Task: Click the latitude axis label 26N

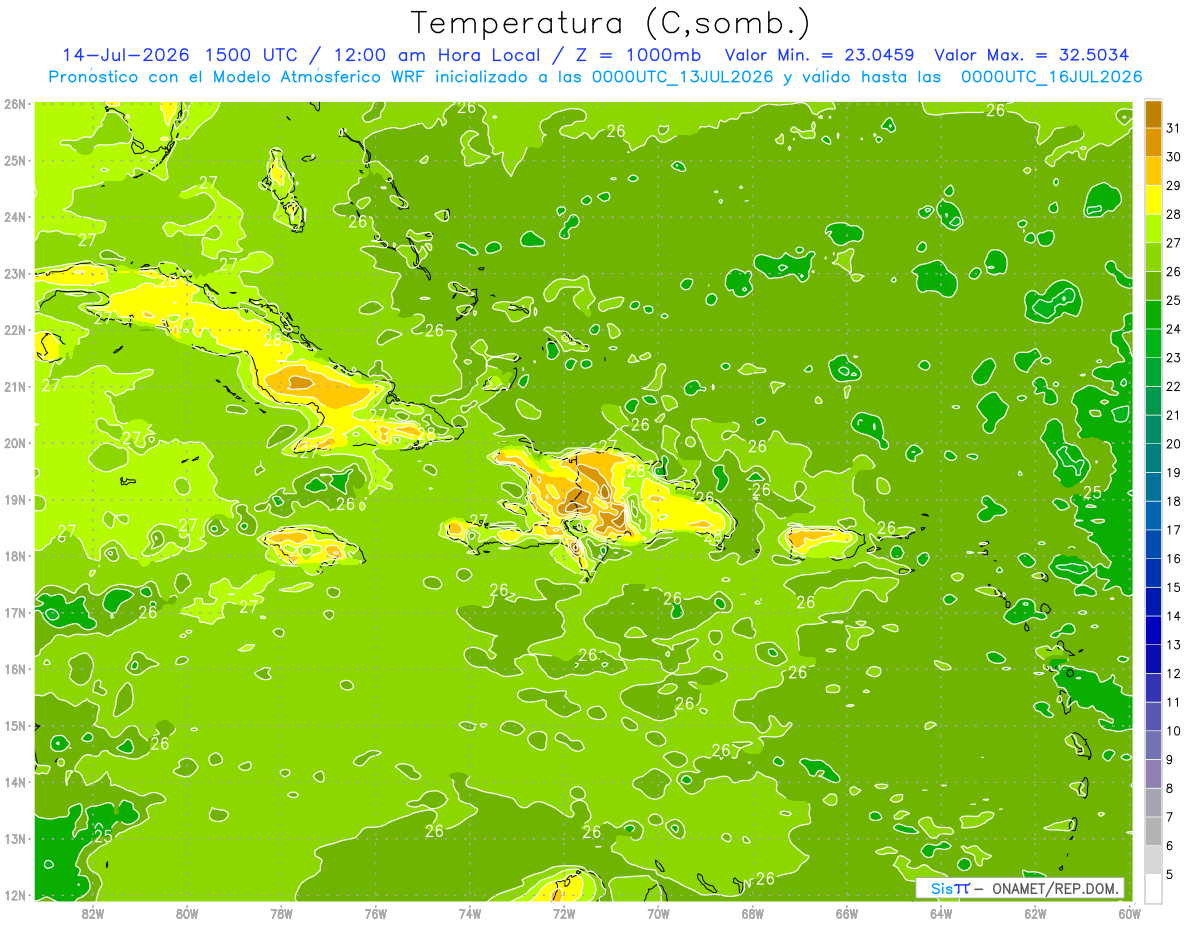Action: pos(16,104)
